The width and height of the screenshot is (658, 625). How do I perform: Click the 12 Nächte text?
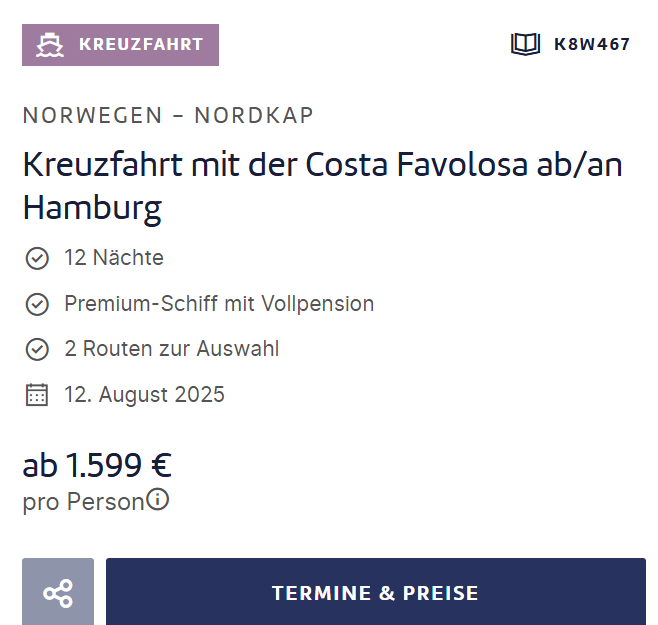114,257
